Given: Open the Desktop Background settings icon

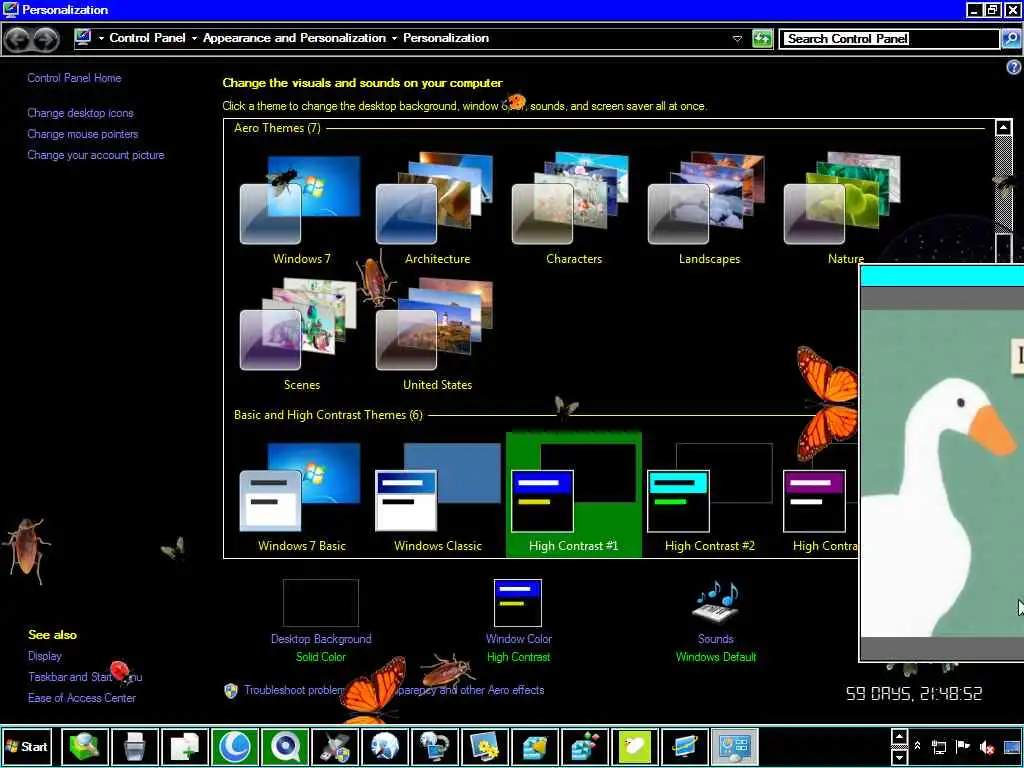Looking at the screenshot, I should click(x=321, y=603).
